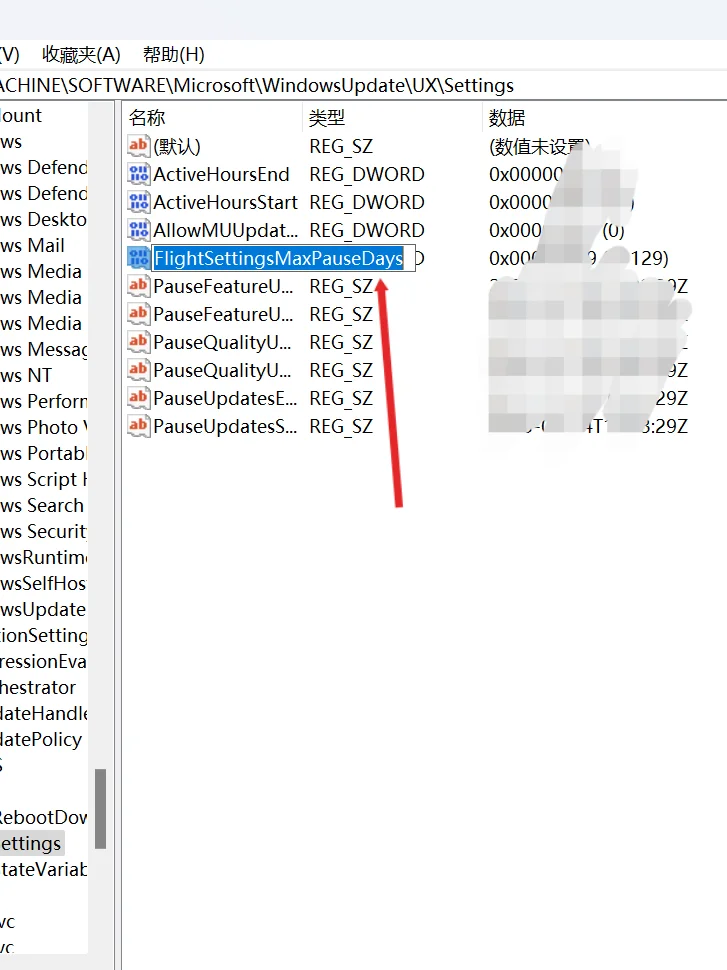Click the tree pane vertical scrollbar thumb
The height and width of the screenshot is (970, 727).
tap(100, 809)
